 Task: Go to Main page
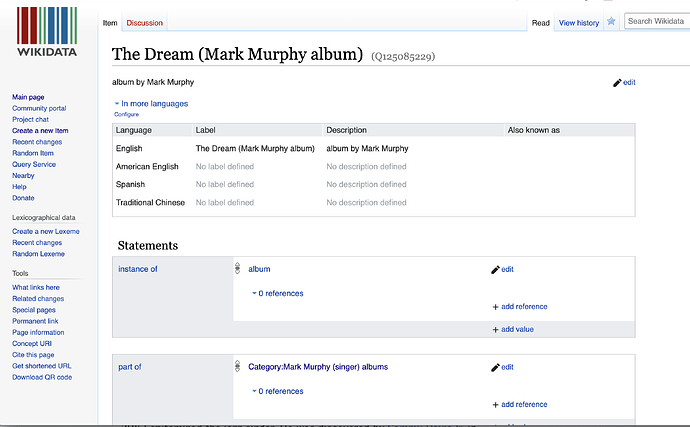pos(28,97)
